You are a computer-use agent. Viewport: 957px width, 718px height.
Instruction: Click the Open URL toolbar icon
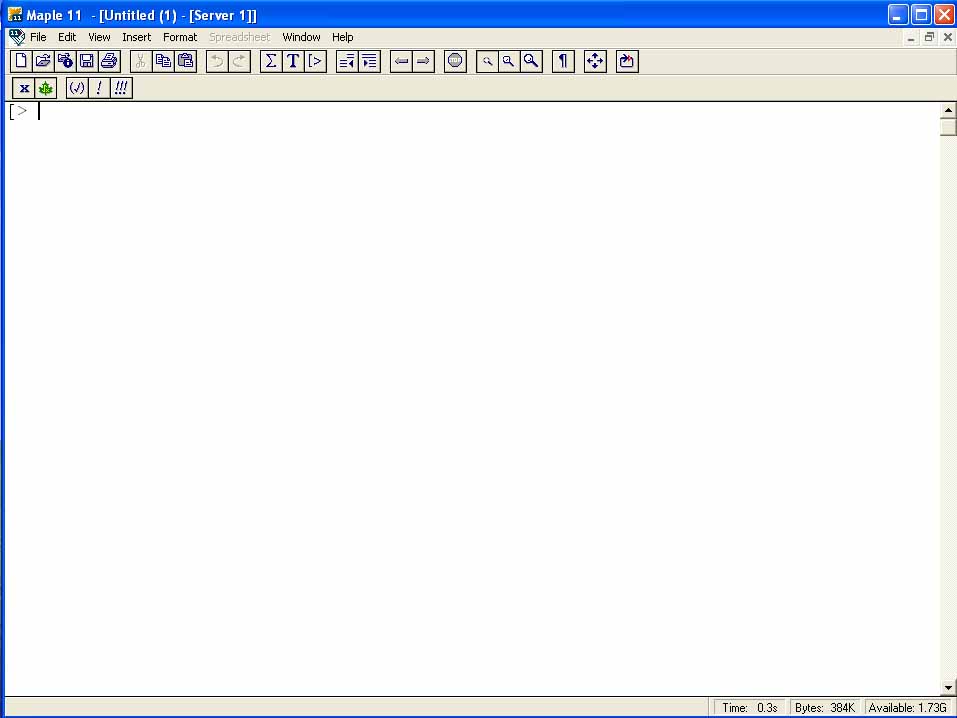pyautogui.click(x=65, y=61)
